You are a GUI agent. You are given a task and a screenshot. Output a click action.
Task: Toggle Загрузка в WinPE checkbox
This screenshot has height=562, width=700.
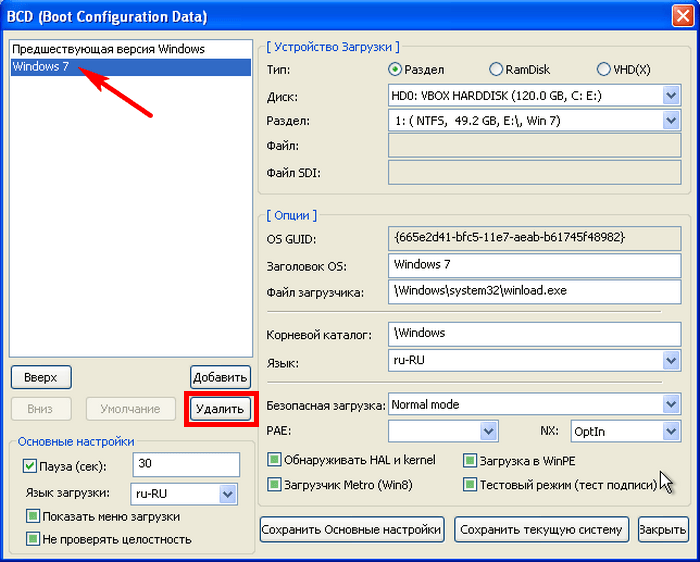pyautogui.click(x=470, y=460)
